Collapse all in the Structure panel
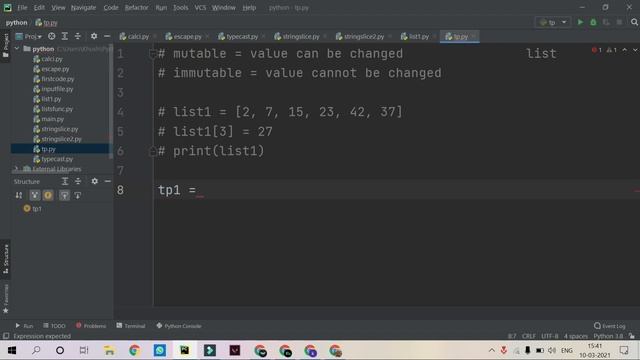The image size is (640, 360). click(78, 181)
